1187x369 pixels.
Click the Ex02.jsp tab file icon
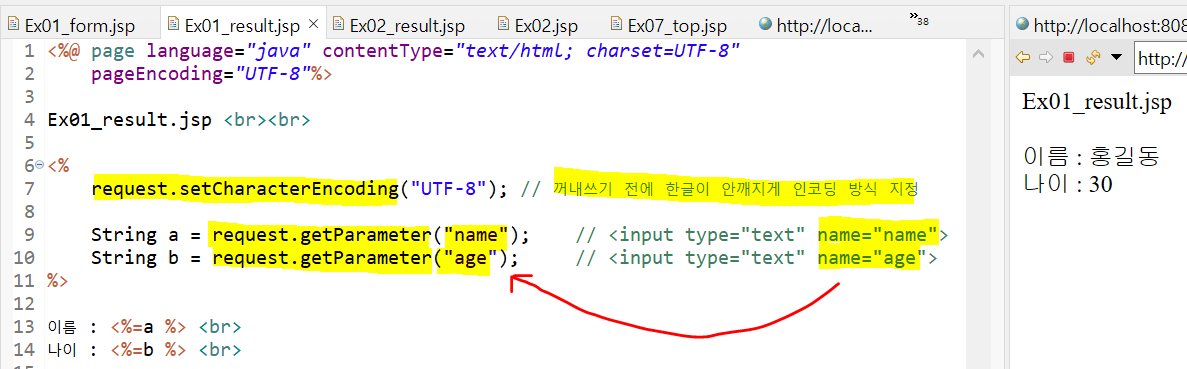tap(503, 24)
